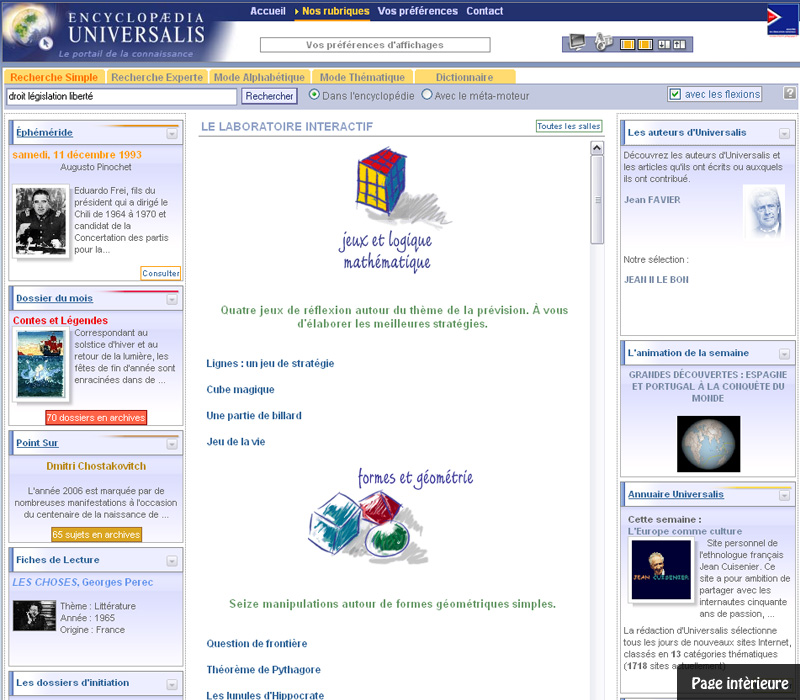
Task: Open the Jean Cuisenier site thumbnail
Action: coord(661,570)
